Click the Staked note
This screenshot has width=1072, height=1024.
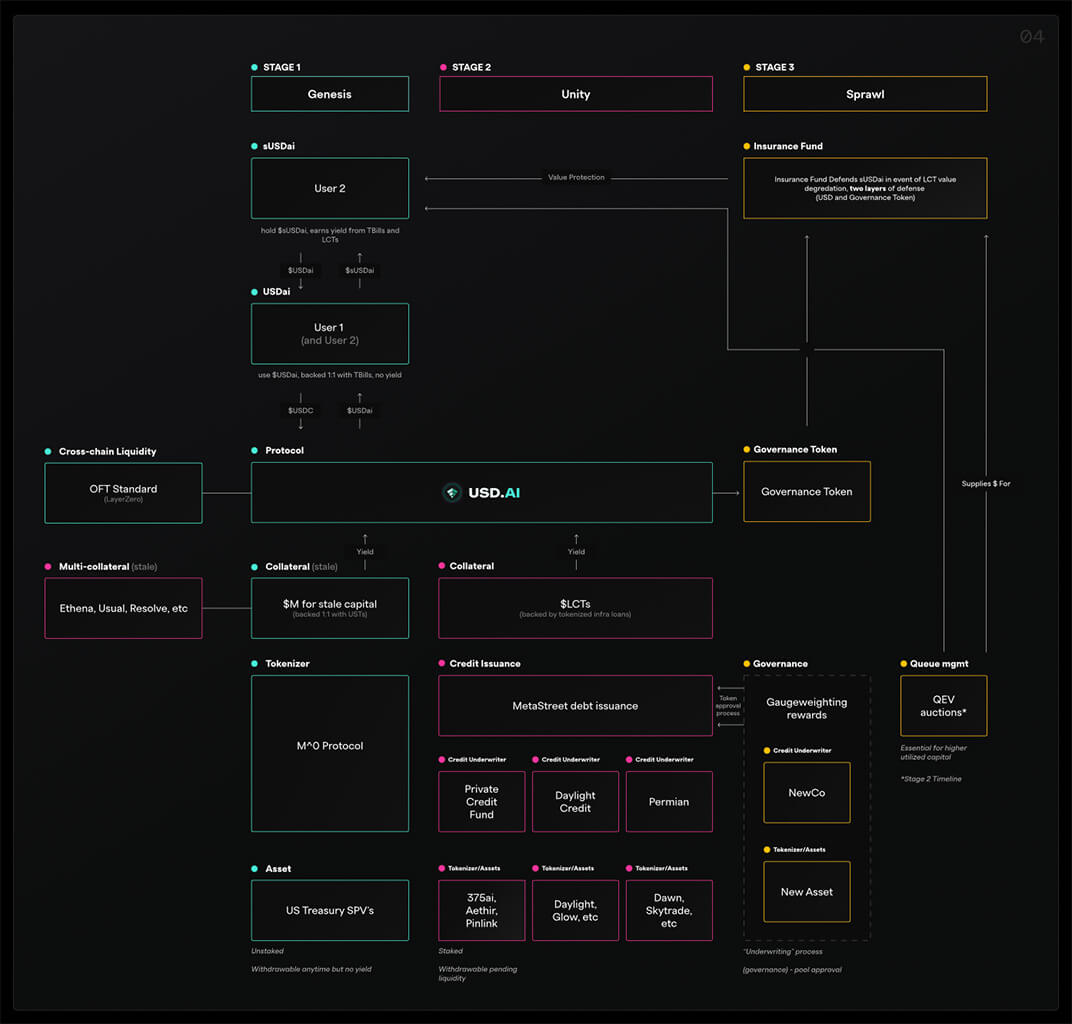451,951
